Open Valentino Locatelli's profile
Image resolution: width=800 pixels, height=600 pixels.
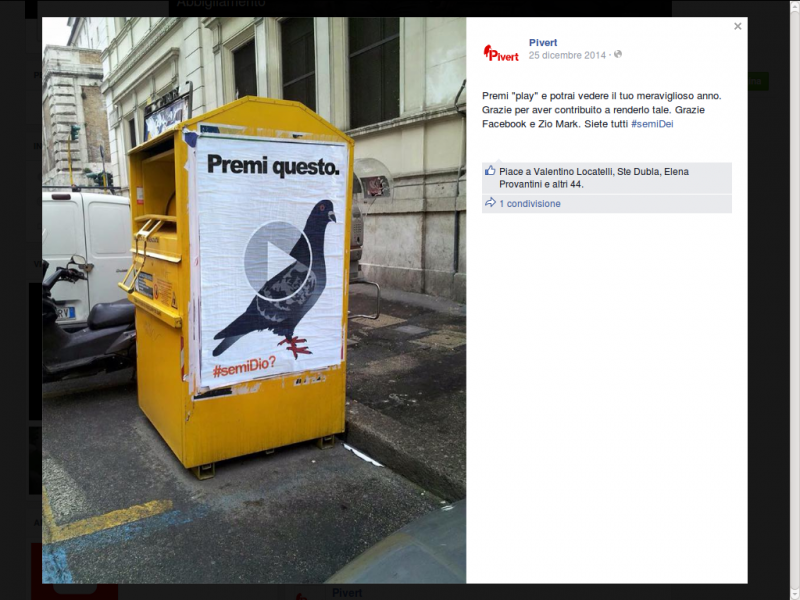pos(572,171)
